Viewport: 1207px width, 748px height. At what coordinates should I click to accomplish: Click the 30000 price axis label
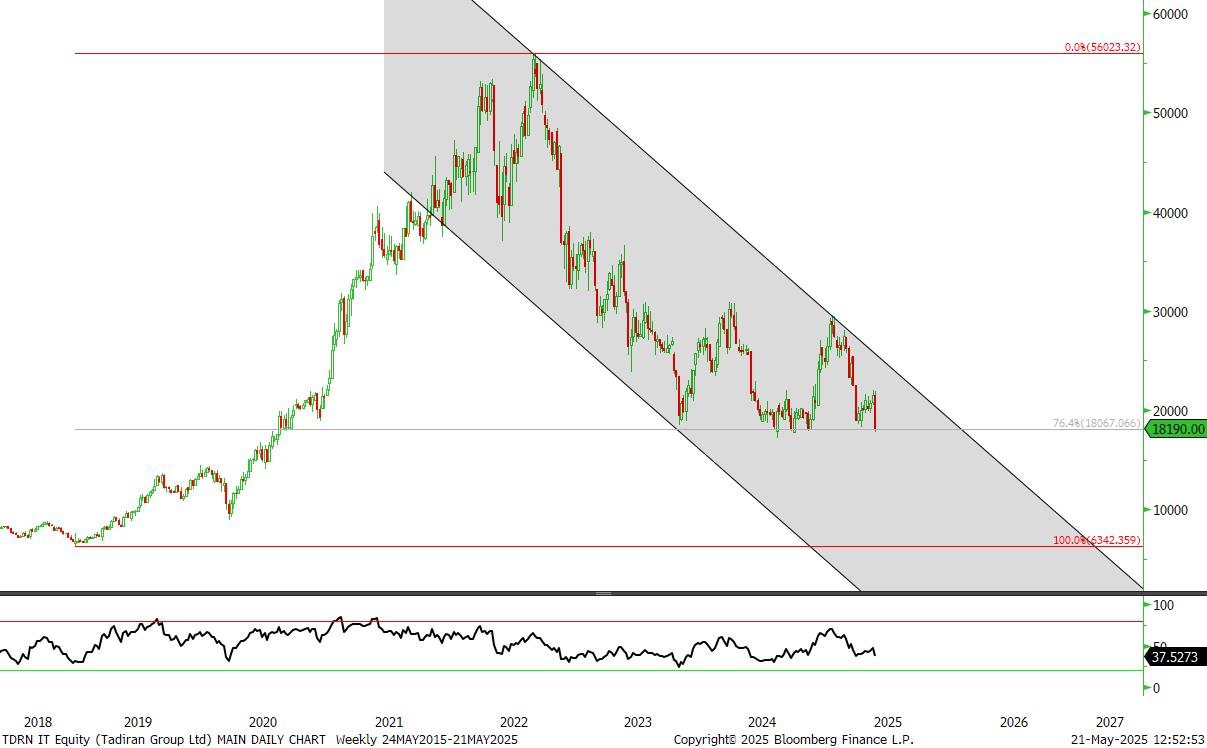pyautogui.click(x=1170, y=311)
